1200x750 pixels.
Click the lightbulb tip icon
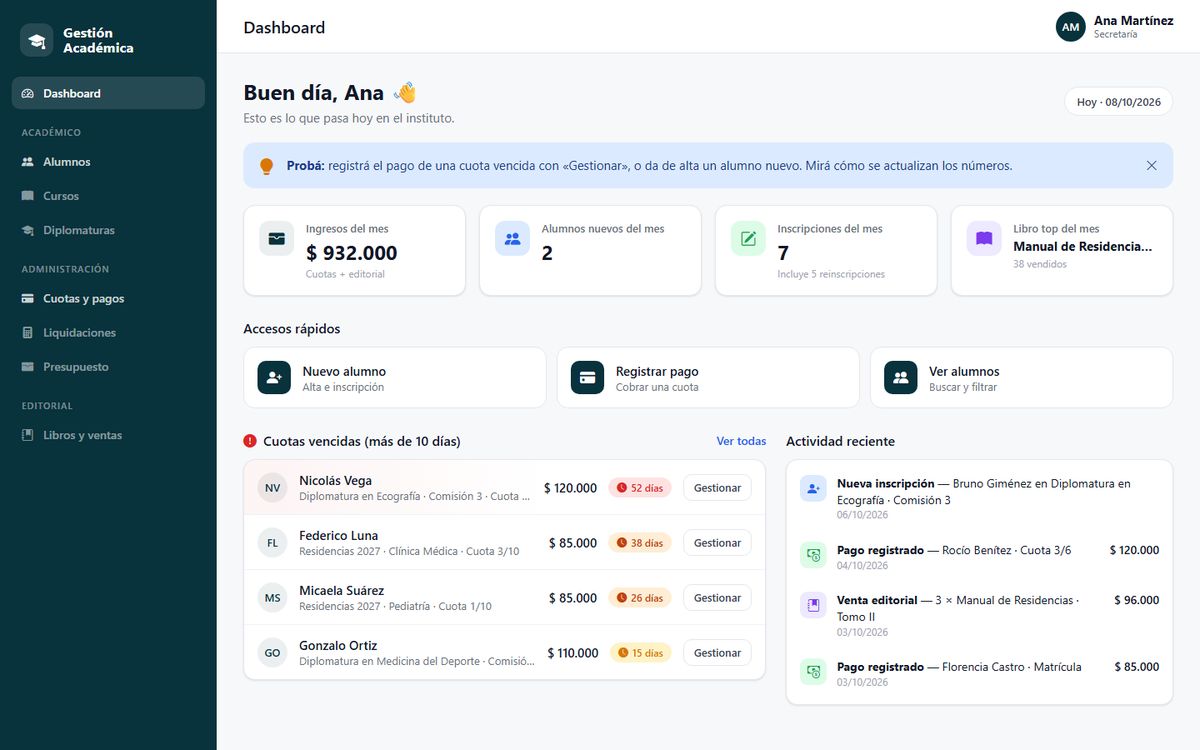(266, 166)
